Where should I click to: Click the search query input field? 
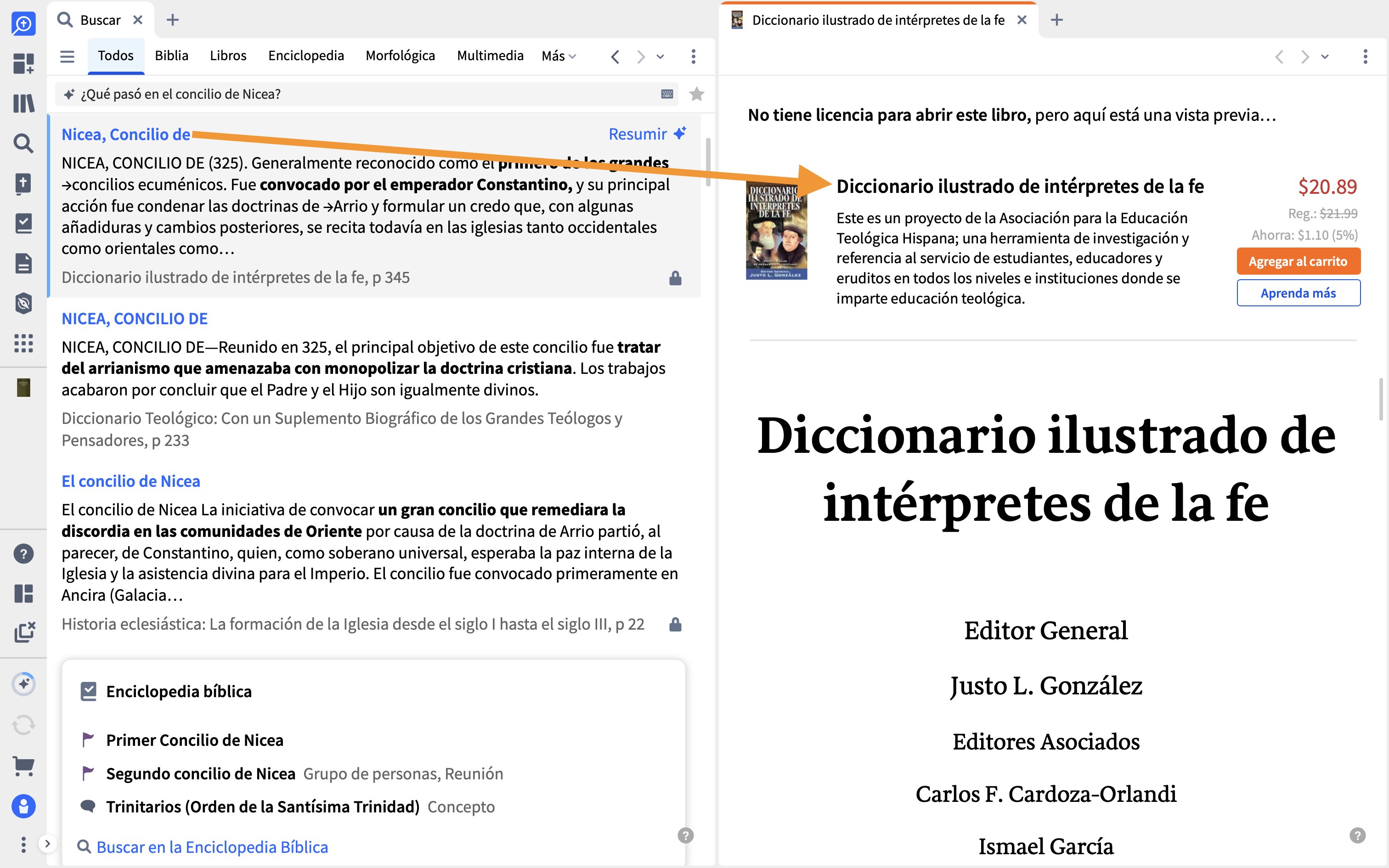pyautogui.click(x=366, y=94)
